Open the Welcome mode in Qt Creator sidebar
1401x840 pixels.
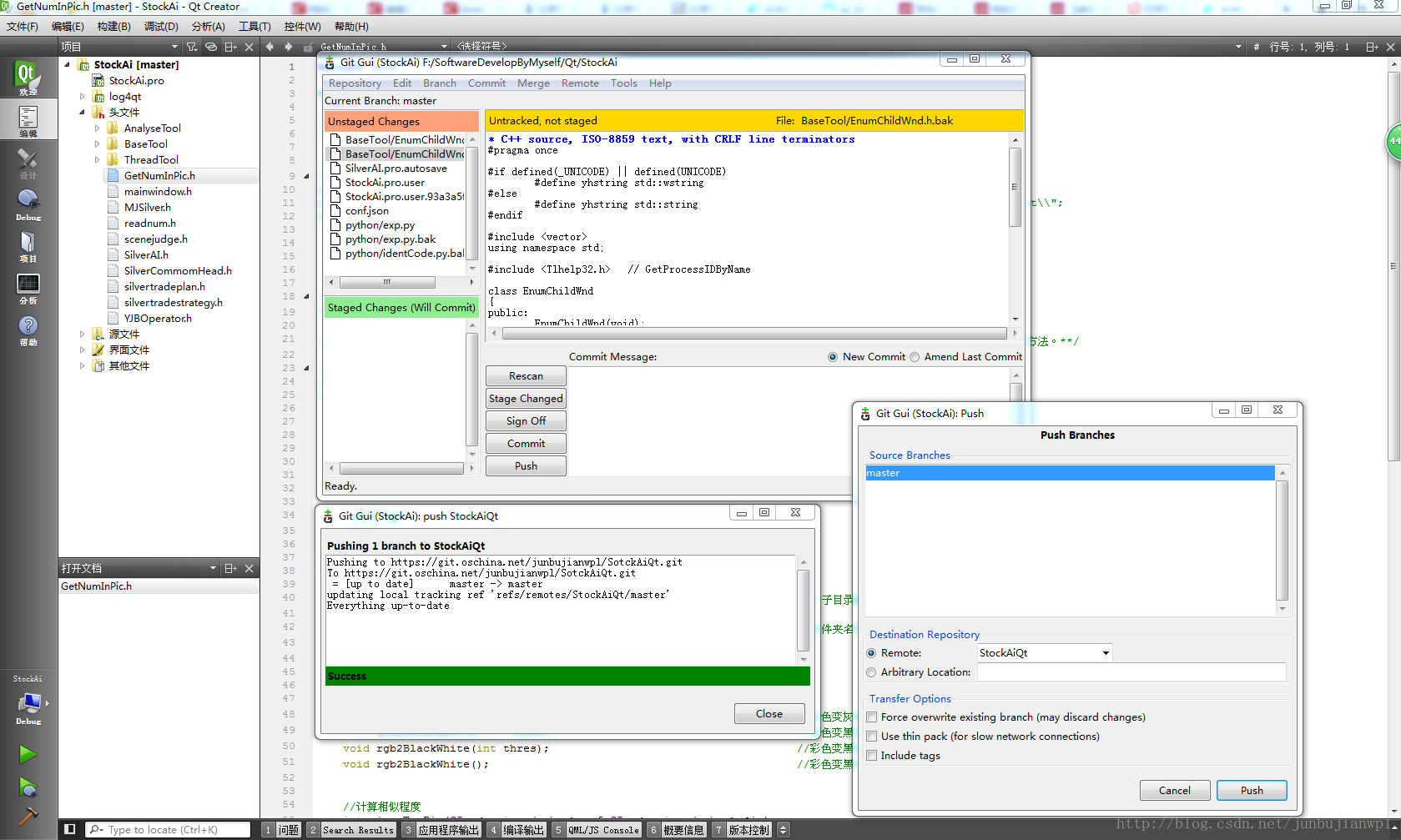point(28,77)
